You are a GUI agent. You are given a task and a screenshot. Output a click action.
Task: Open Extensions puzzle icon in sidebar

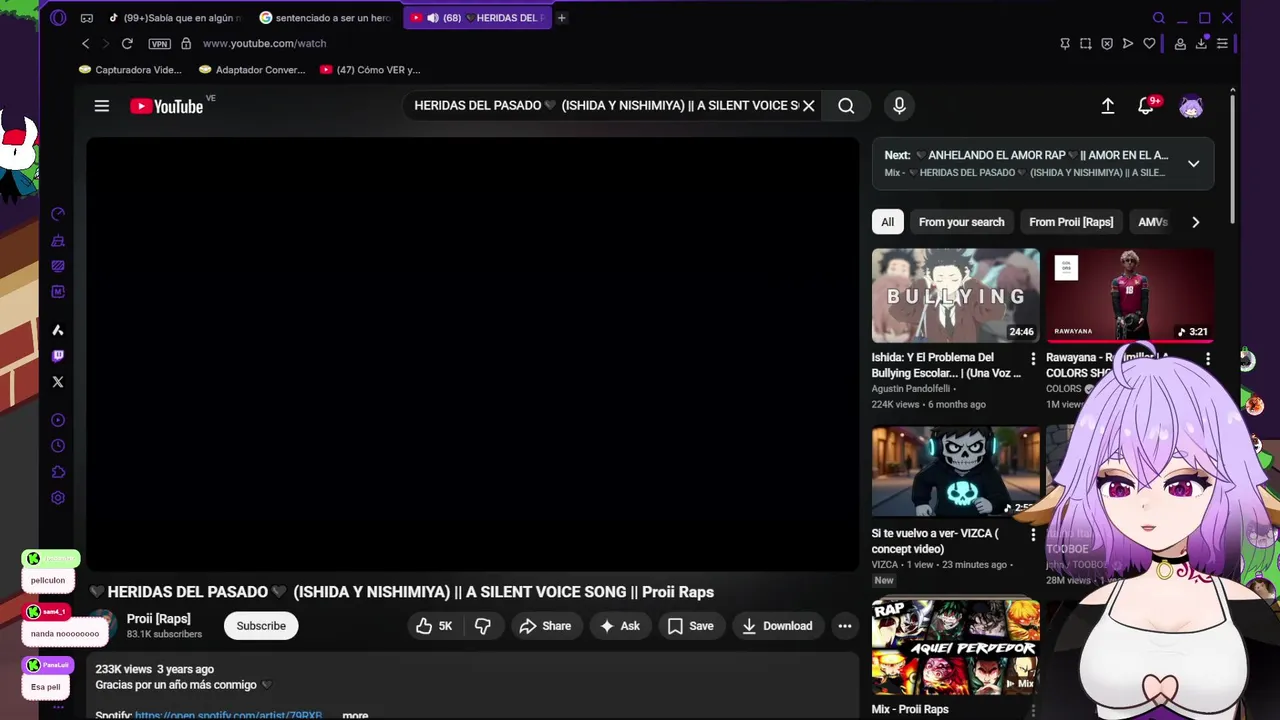[x=58, y=472]
